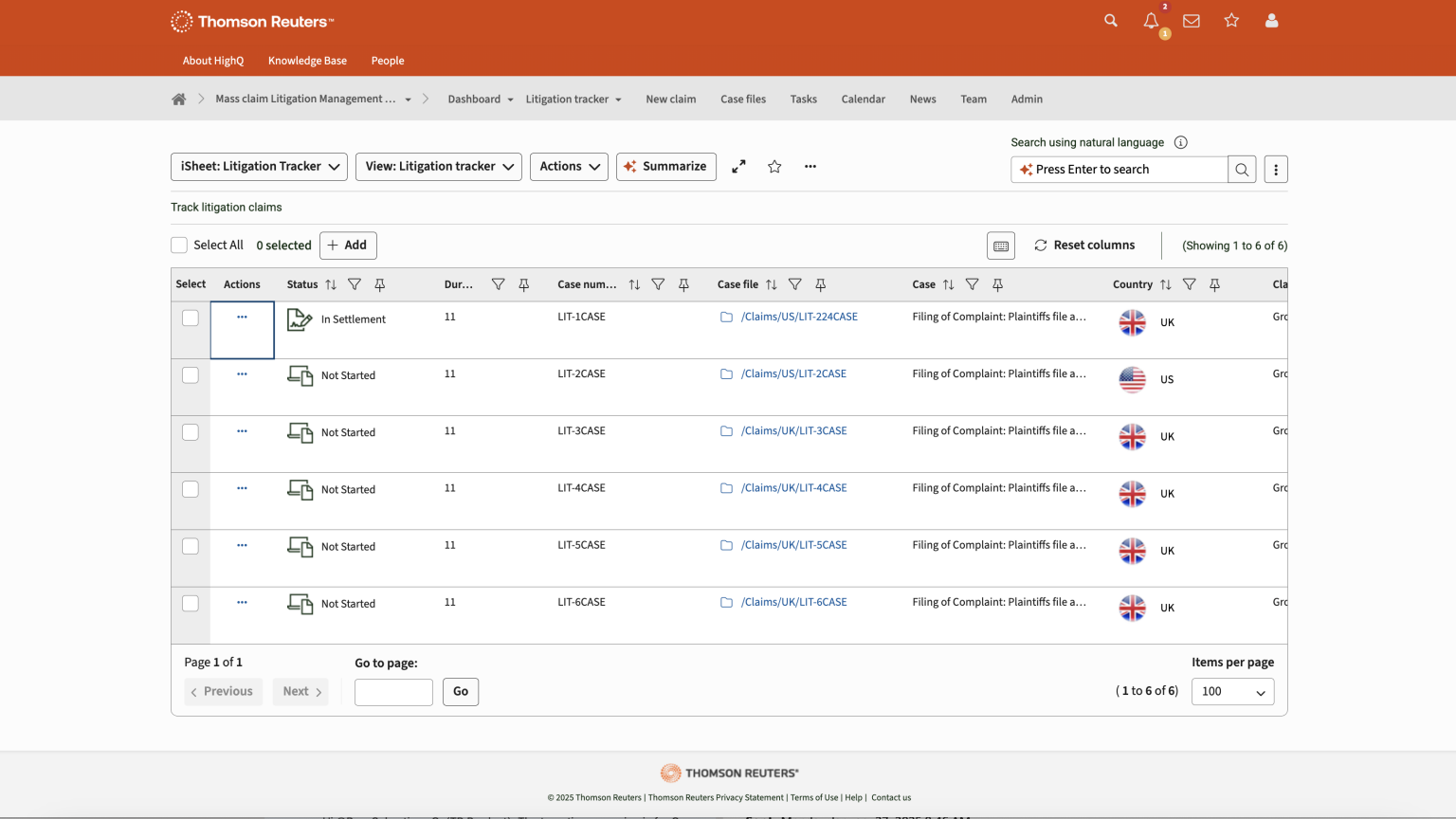Click the Status column filter icon

(x=355, y=284)
